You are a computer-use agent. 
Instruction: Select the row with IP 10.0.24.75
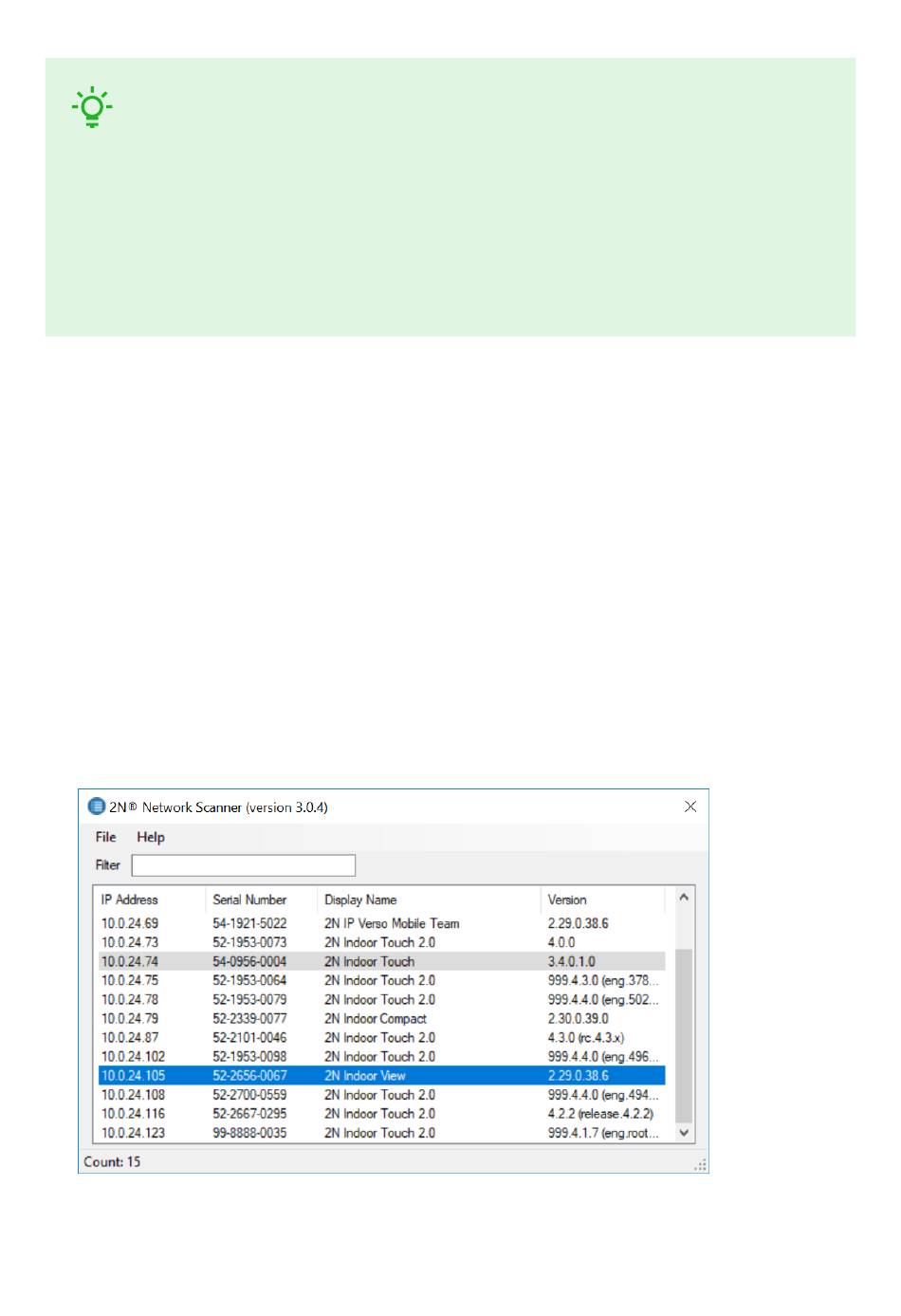click(382, 980)
